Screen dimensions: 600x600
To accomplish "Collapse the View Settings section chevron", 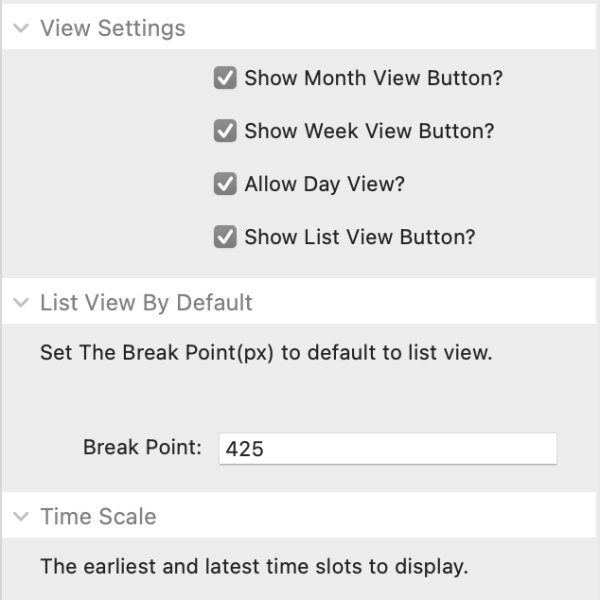I will pyautogui.click(x=21, y=28).
